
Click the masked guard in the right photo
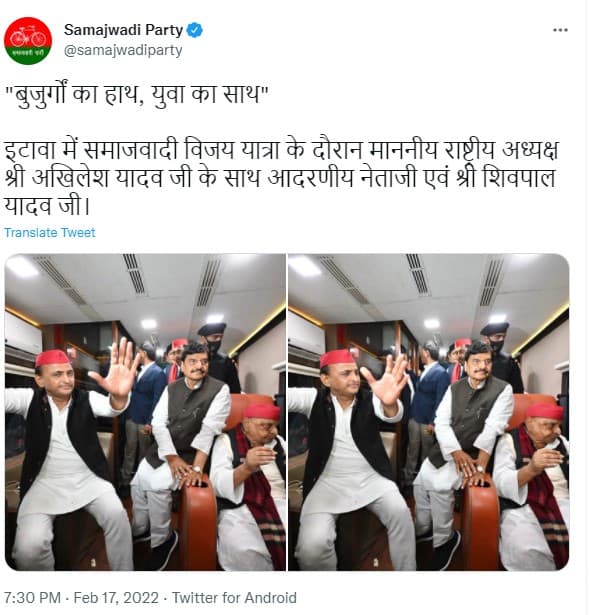[x=501, y=355]
